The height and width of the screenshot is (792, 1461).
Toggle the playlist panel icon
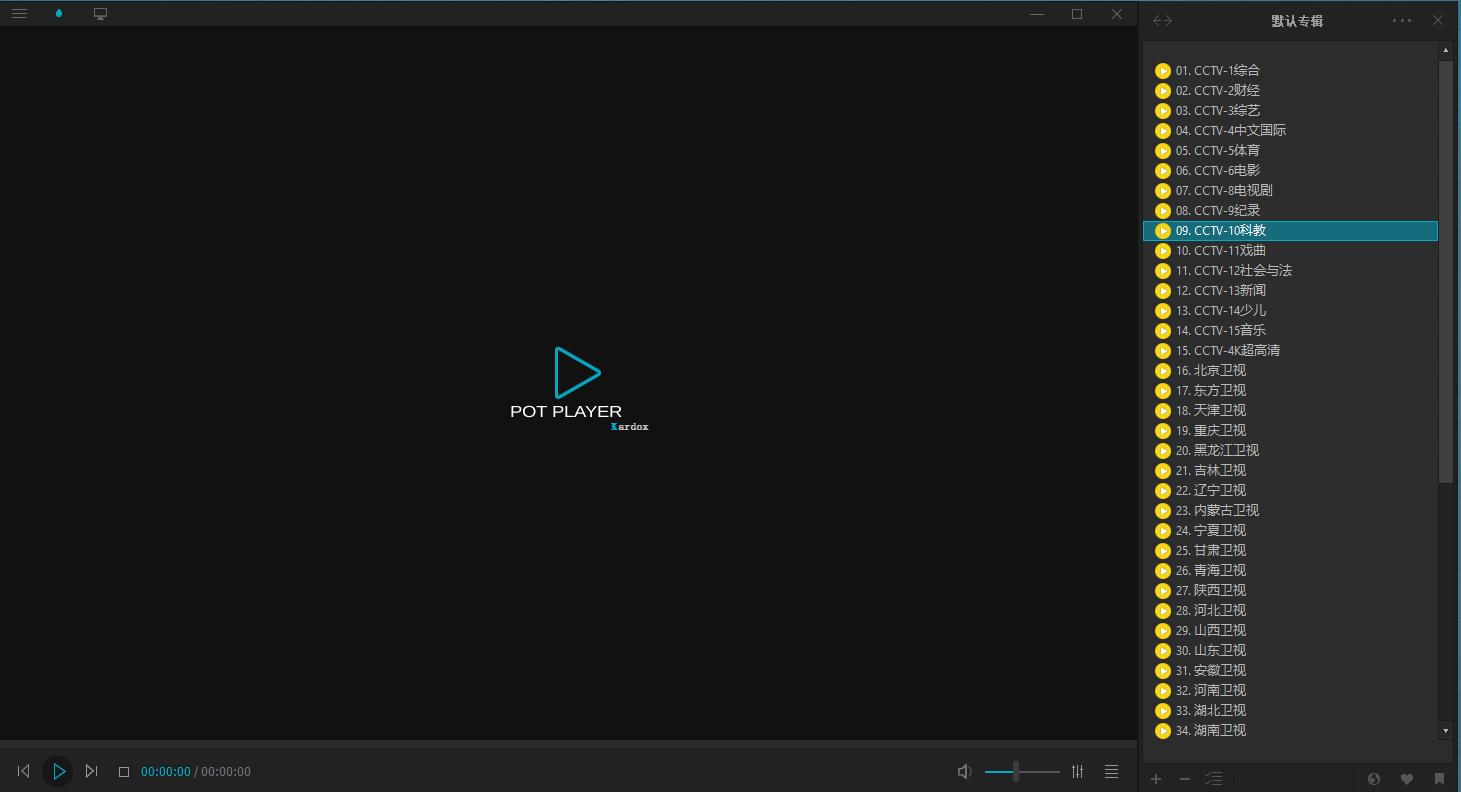(1111, 771)
